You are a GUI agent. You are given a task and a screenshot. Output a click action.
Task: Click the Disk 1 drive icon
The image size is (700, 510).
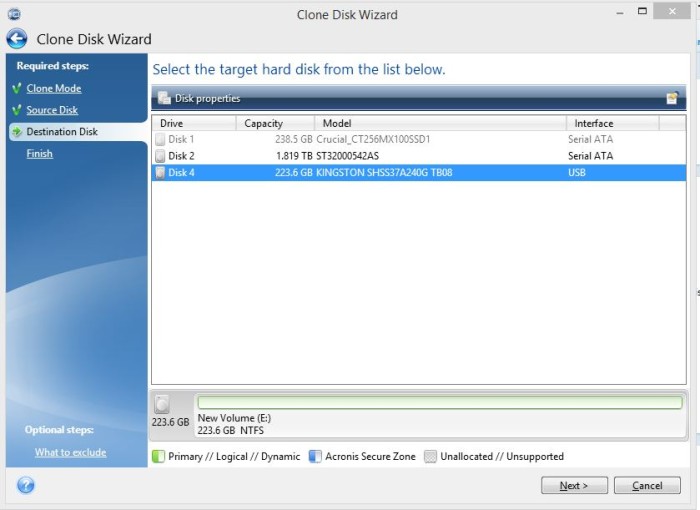(160, 139)
